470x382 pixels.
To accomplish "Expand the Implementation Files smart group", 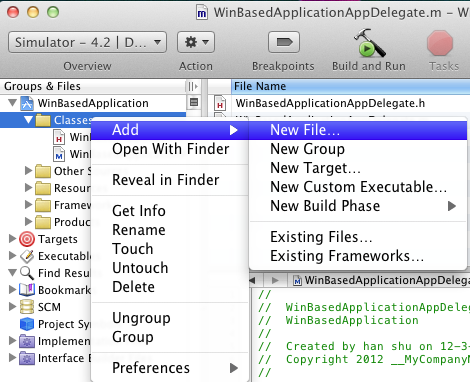I will (x=12, y=340).
